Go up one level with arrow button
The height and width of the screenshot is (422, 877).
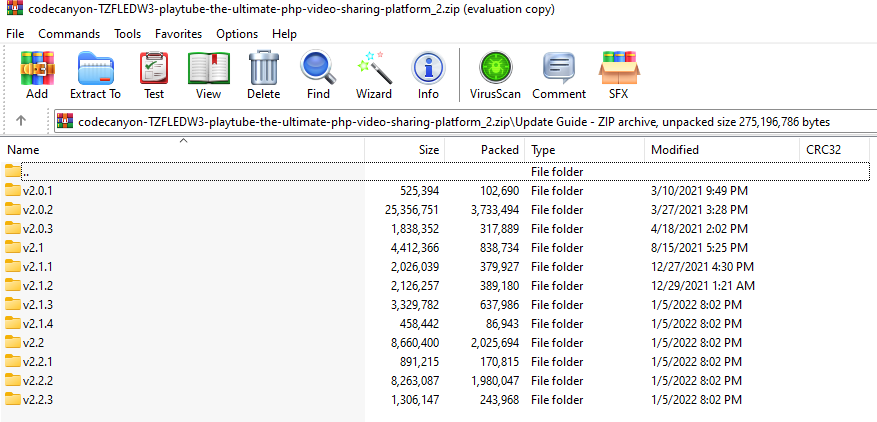click(x=21, y=121)
